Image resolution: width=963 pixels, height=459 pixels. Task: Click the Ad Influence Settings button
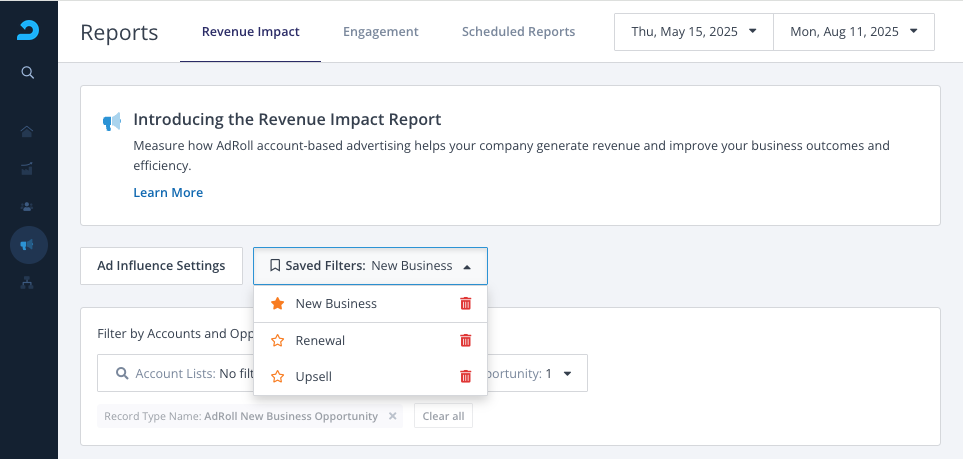pyautogui.click(x=161, y=266)
